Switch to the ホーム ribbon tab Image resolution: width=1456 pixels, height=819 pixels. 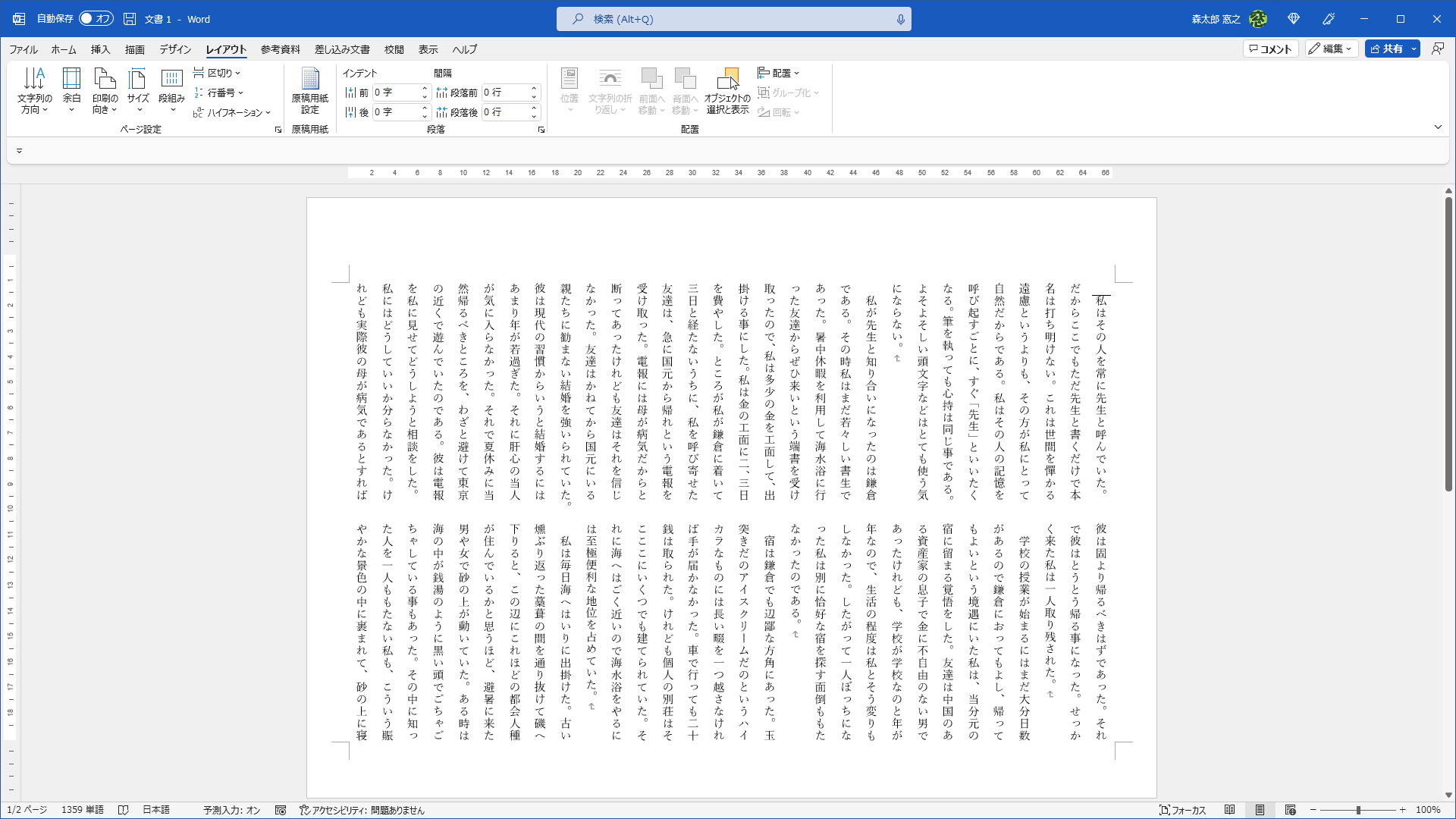click(63, 49)
